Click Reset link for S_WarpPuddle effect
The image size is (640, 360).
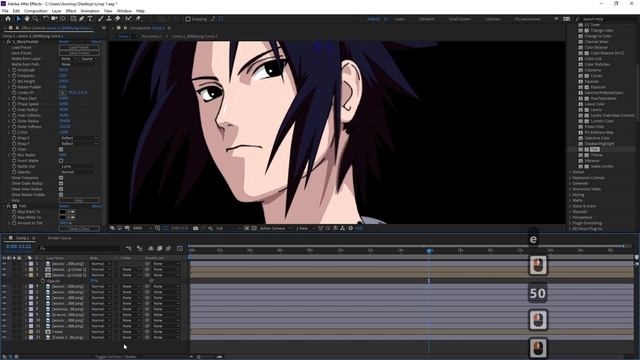point(64,42)
